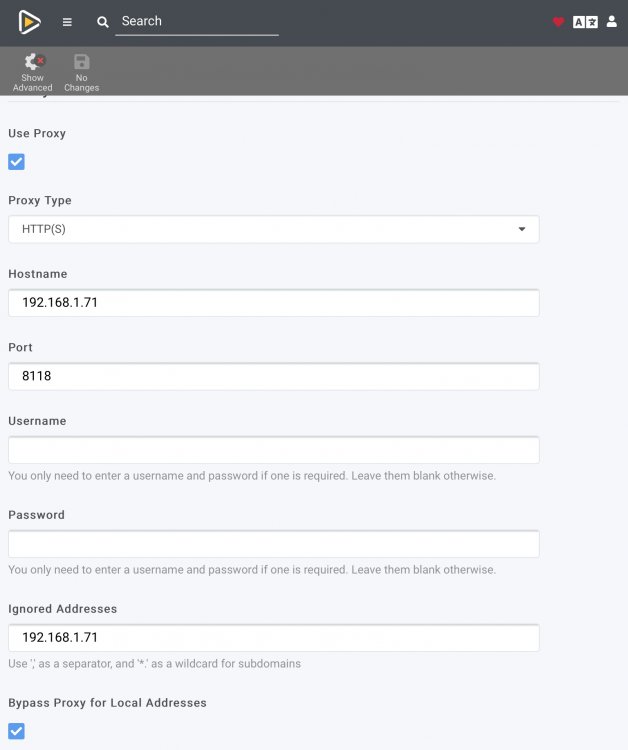Disable Bypass Proxy for Local Addresses

16,731
